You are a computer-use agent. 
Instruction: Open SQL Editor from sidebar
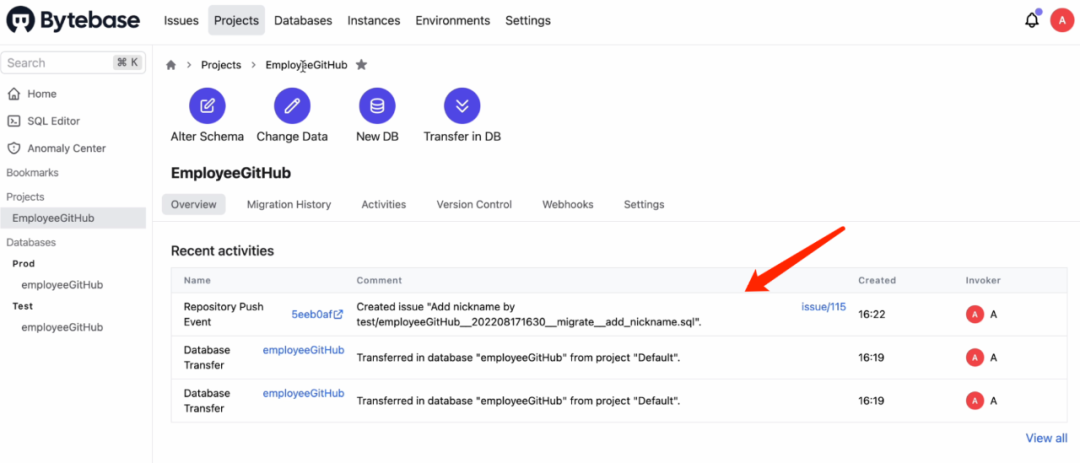point(53,121)
